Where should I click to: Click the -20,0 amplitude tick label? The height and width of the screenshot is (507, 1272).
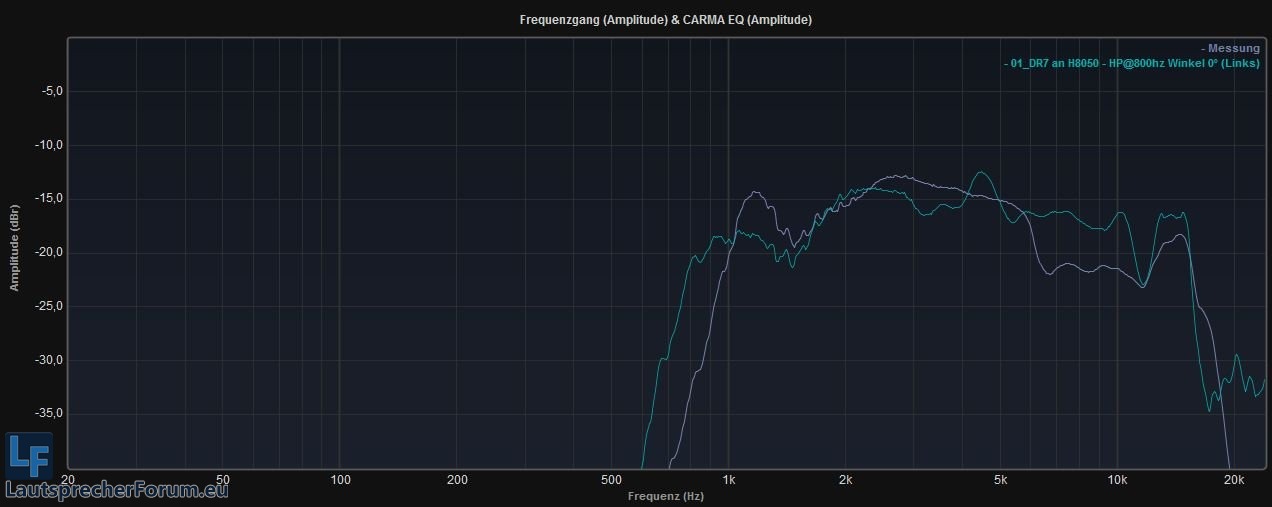pos(49,252)
